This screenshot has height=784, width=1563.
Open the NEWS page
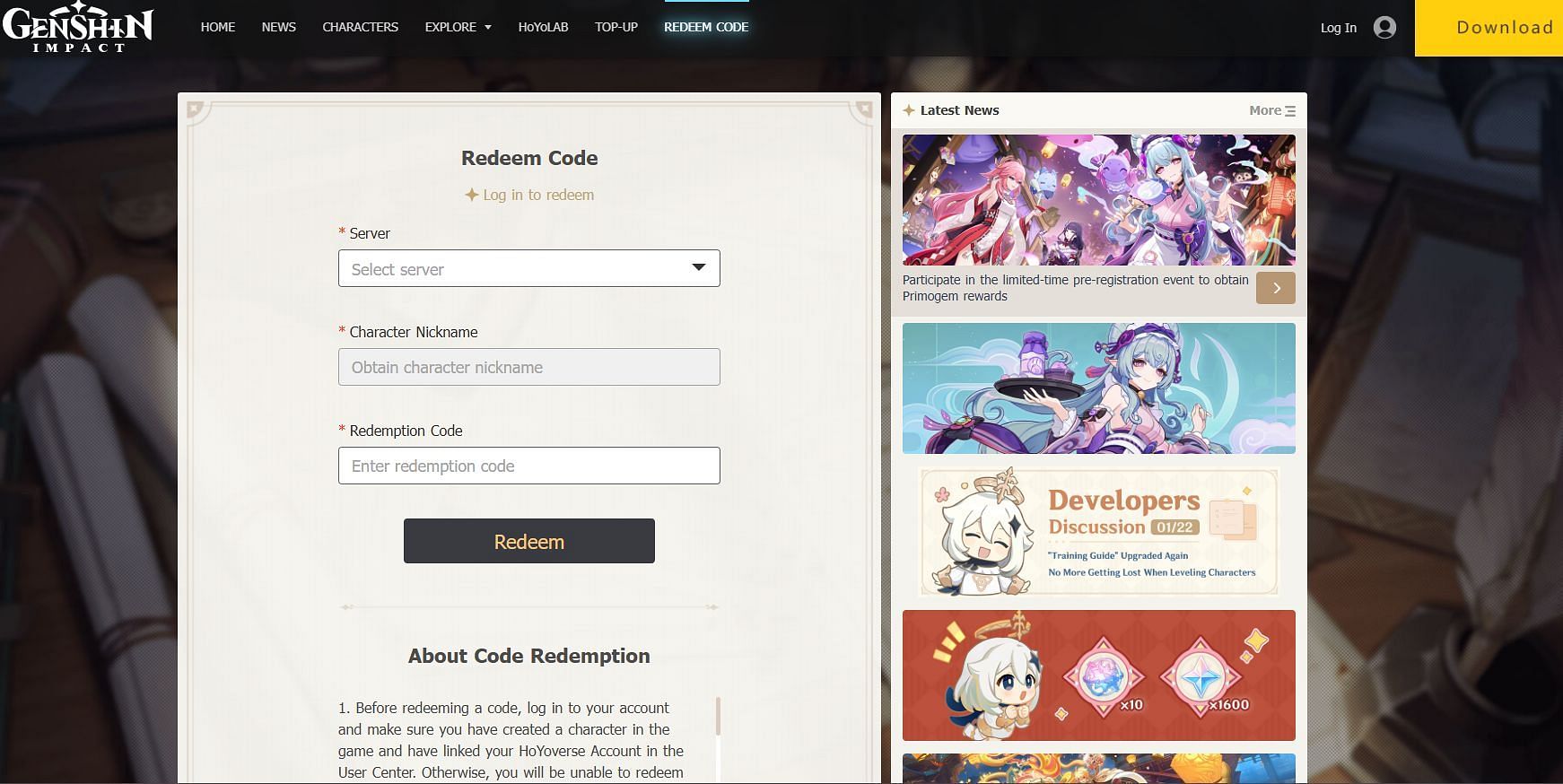279,27
